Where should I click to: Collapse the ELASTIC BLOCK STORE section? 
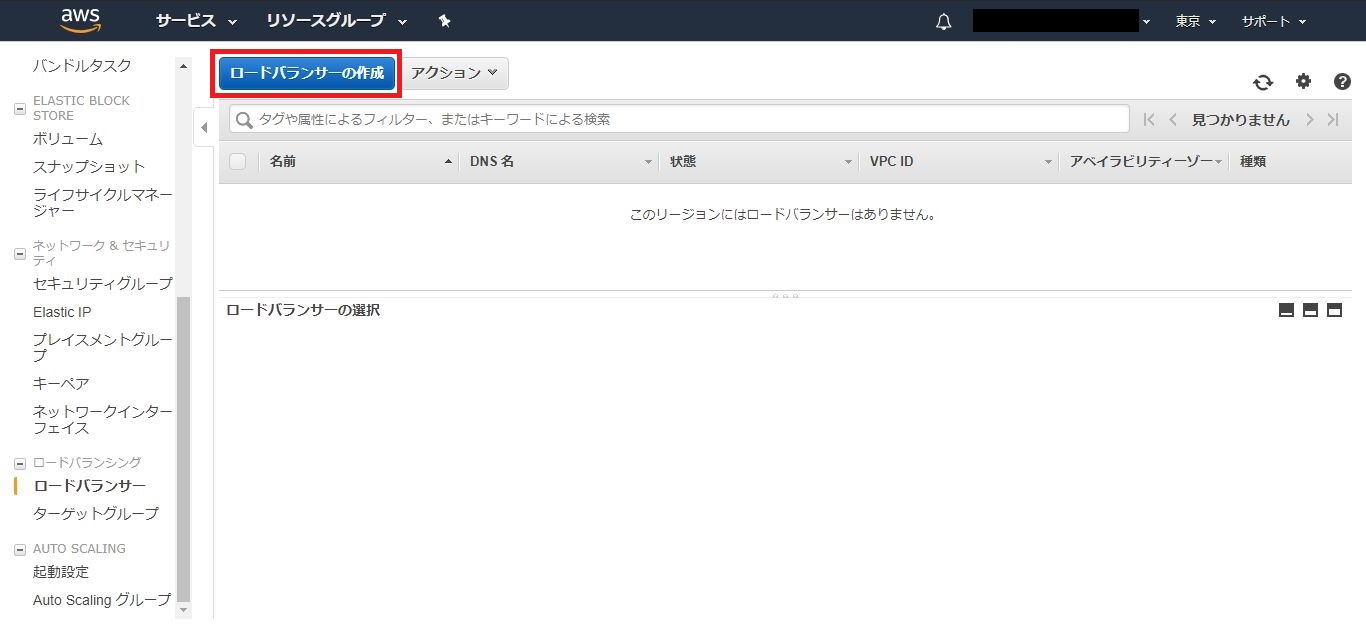(x=20, y=108)
